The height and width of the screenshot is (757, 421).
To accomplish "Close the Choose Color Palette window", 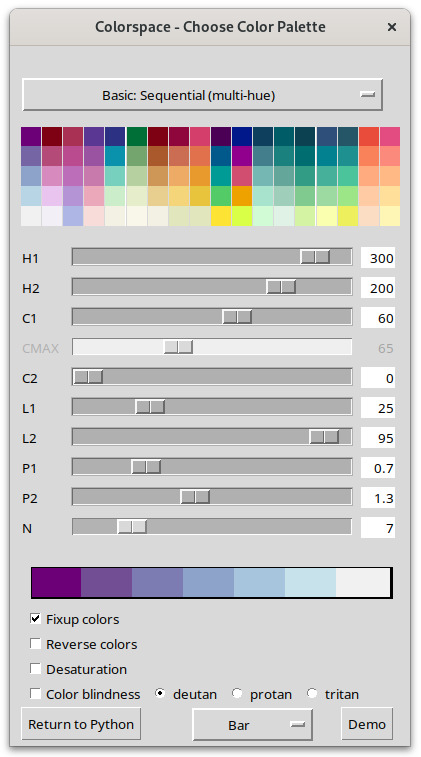I will coord(392,27).
